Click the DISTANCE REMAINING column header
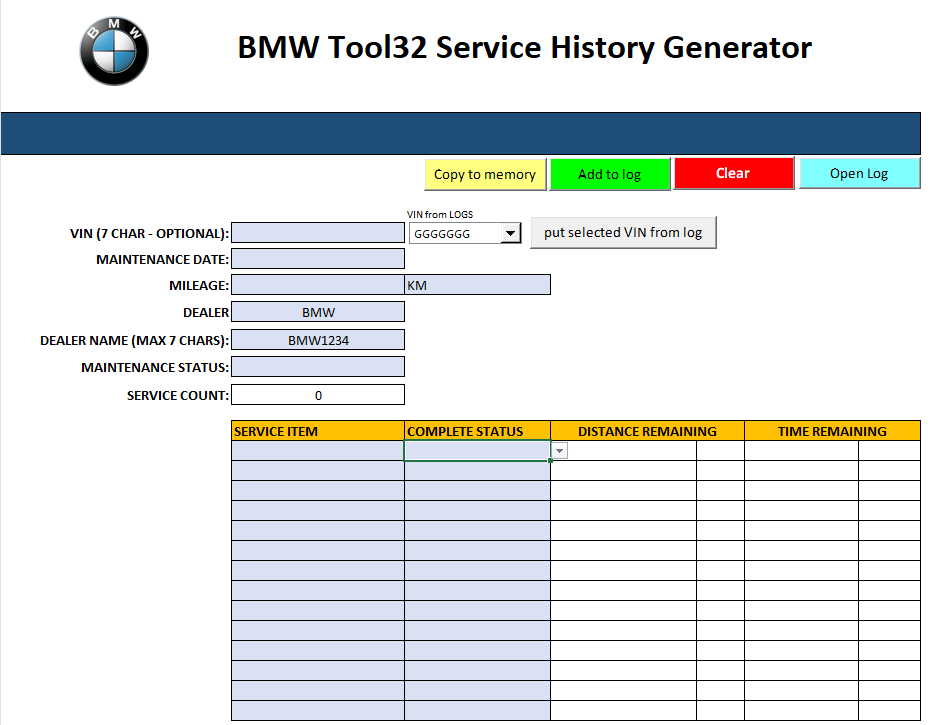This screenshot has width=936, height=725. pyautogui.click(x=647, y=431)
